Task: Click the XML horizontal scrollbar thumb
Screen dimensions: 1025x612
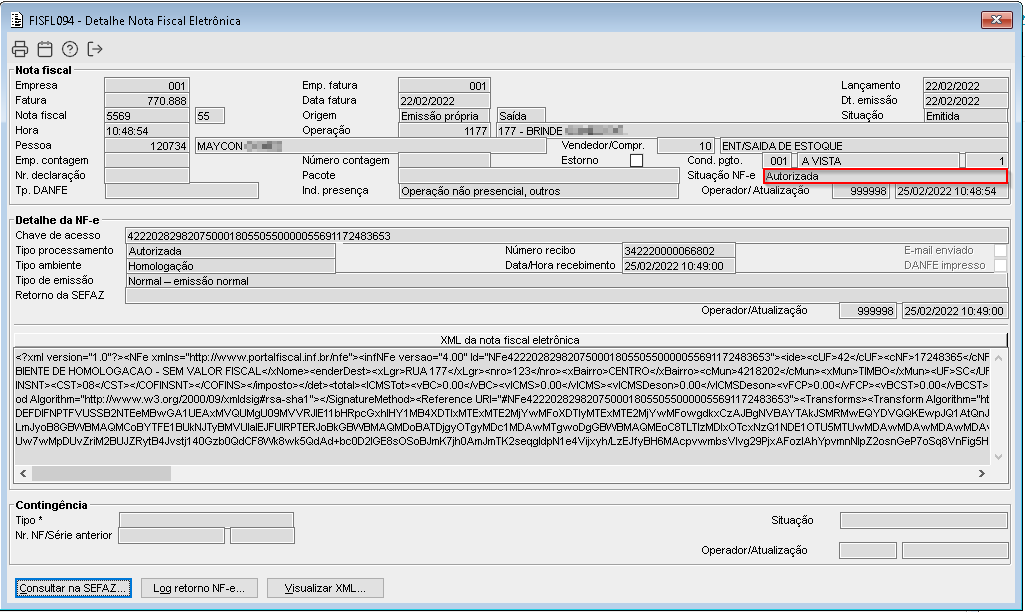Action: tap(101, 473)
